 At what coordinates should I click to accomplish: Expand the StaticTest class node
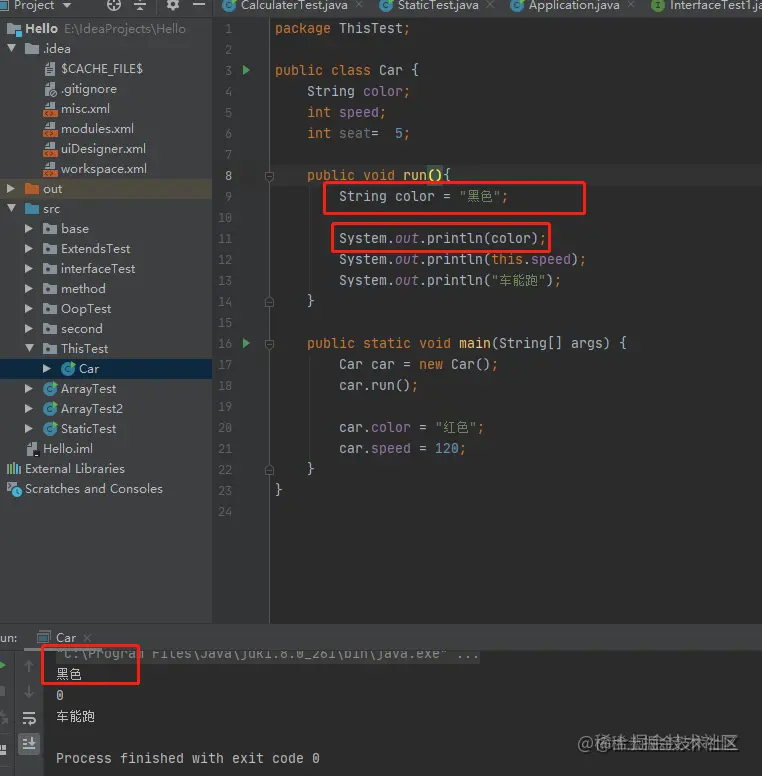[x=29, y=429]
